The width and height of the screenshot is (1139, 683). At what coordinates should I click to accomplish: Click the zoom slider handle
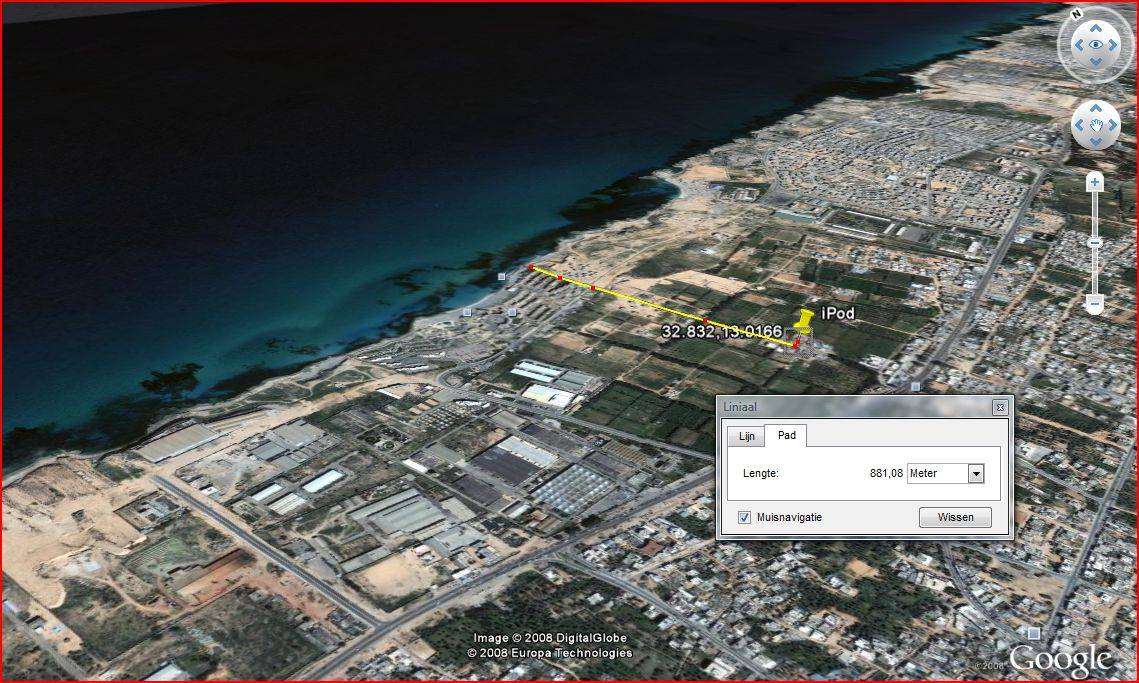(x=1095, y=242)
